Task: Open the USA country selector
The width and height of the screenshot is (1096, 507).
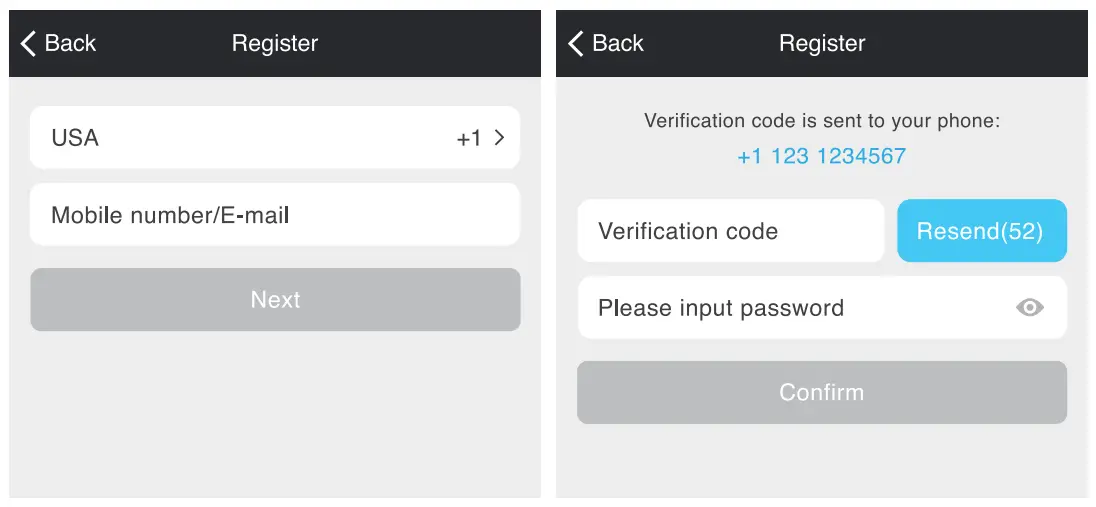Action: point(76,138)
